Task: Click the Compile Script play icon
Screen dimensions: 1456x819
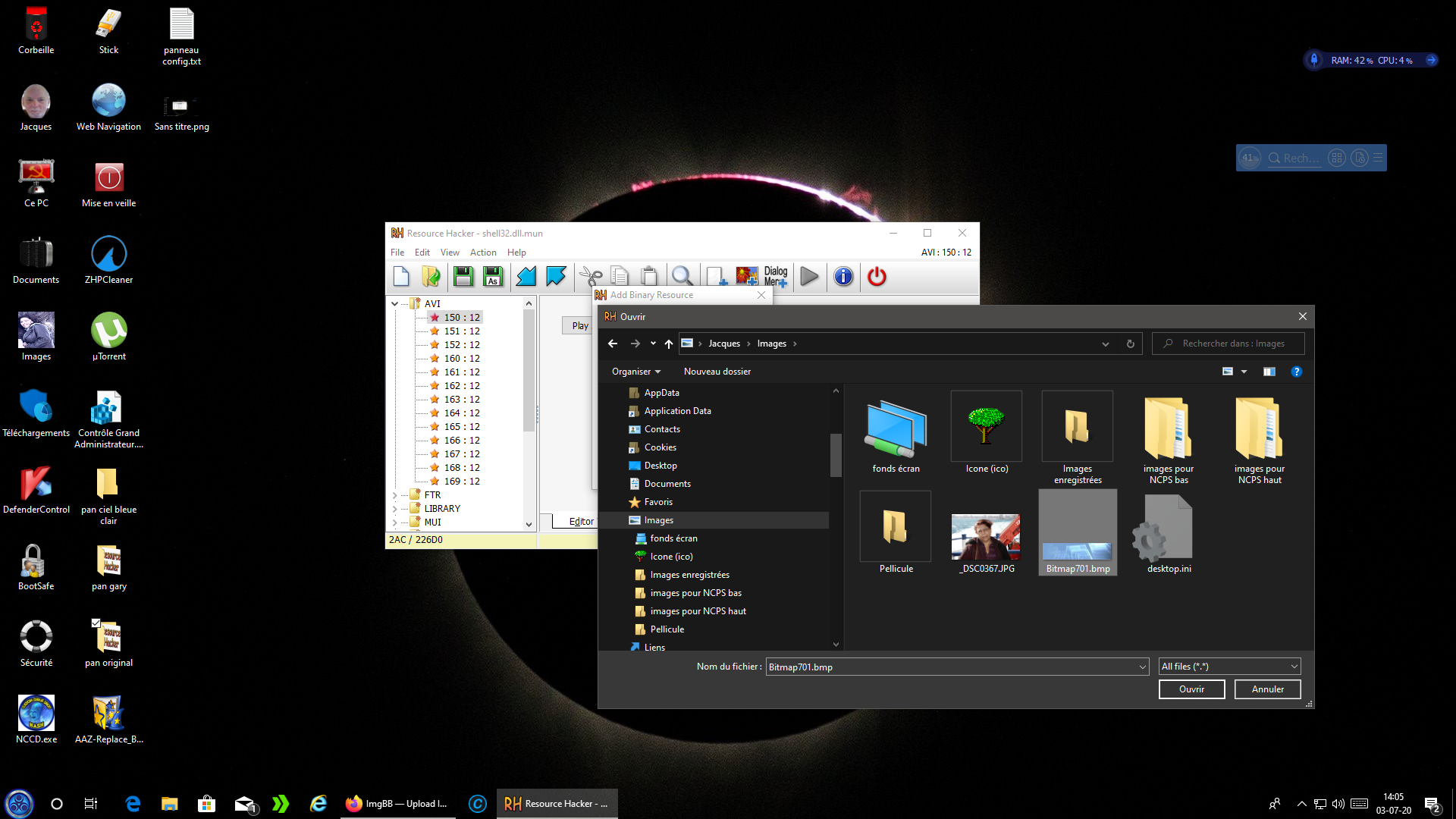Action: (x=809, y=277)
